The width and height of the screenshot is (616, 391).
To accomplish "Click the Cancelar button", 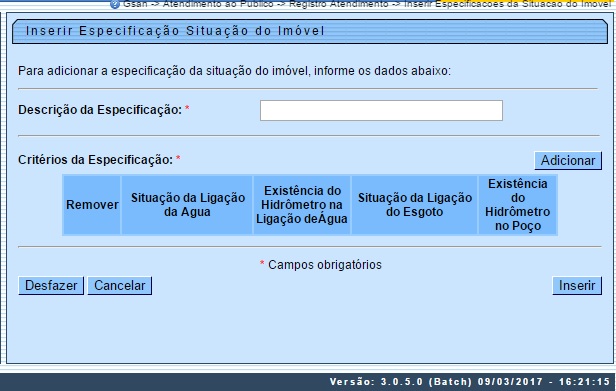I will coord(119,285).
